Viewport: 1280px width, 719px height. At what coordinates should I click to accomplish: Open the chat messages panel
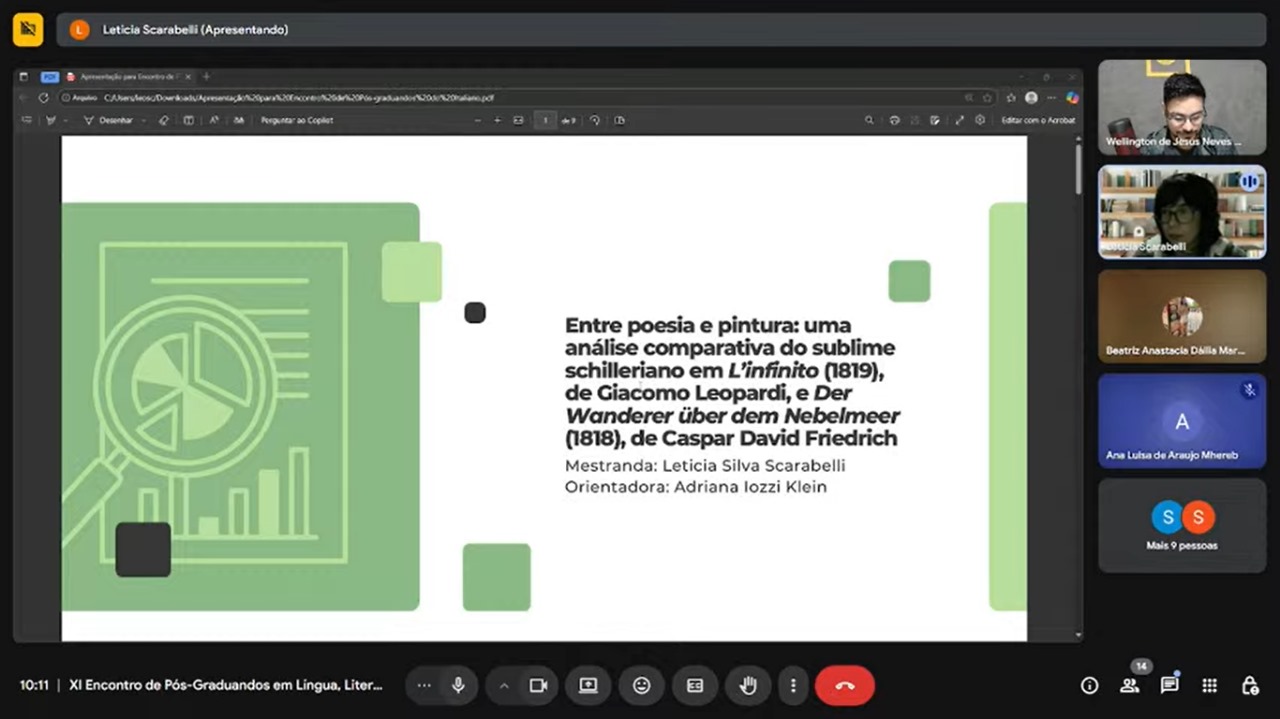click(x=1169, y=685)
